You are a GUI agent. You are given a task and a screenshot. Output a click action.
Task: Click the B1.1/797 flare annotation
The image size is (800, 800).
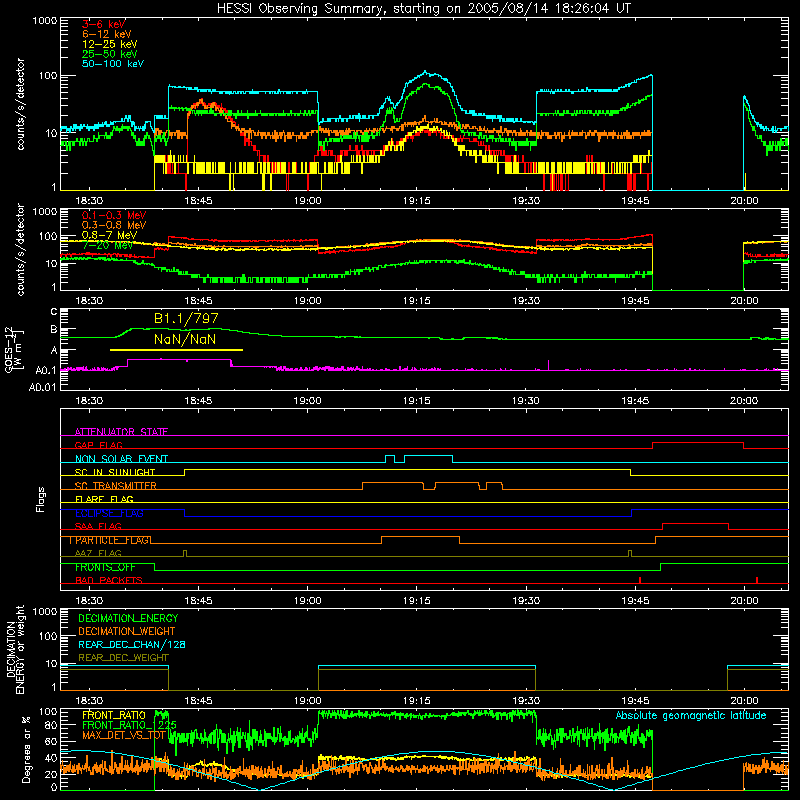(186, 319)
